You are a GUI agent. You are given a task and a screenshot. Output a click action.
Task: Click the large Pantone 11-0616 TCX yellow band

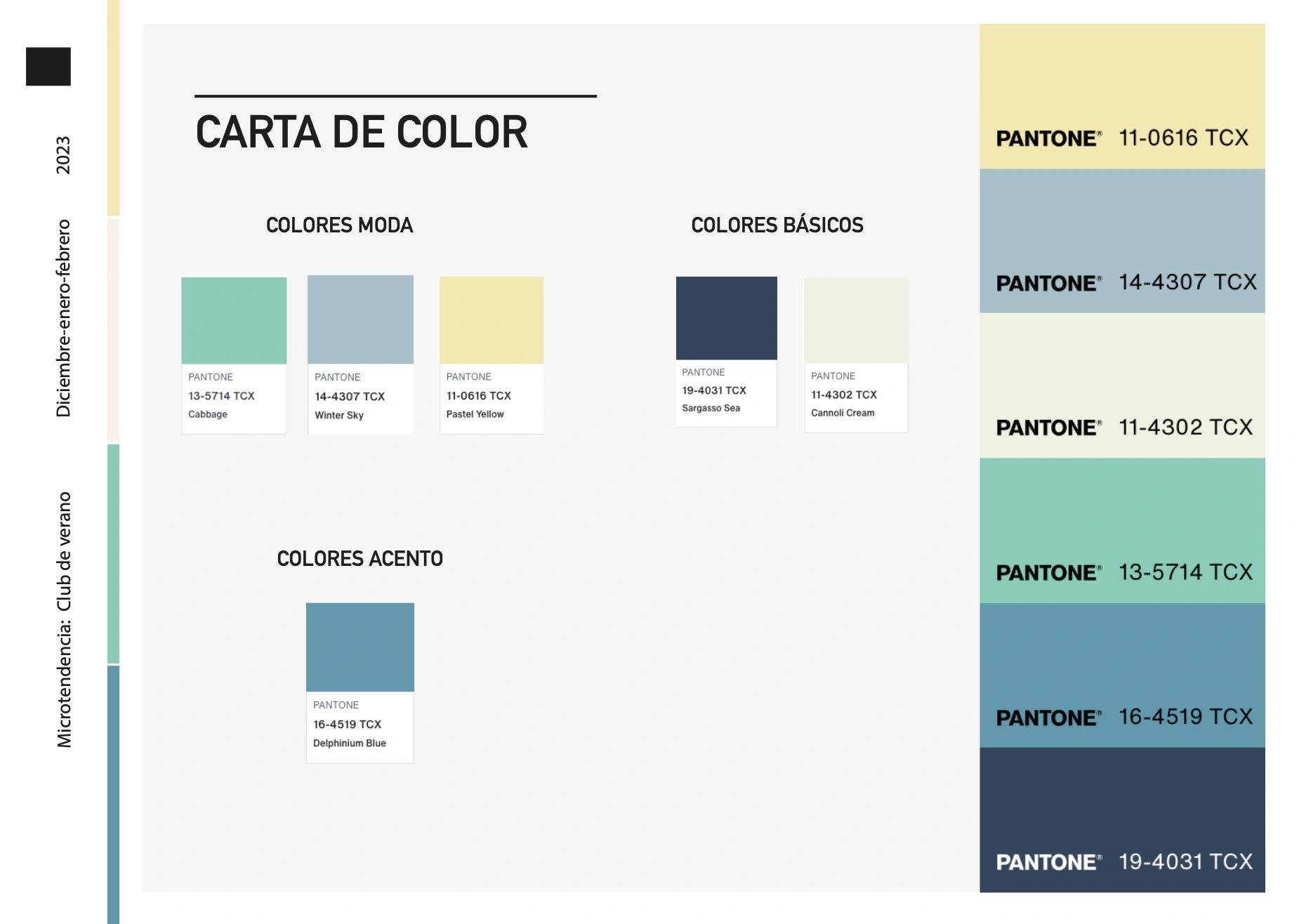coord(1122,96)
